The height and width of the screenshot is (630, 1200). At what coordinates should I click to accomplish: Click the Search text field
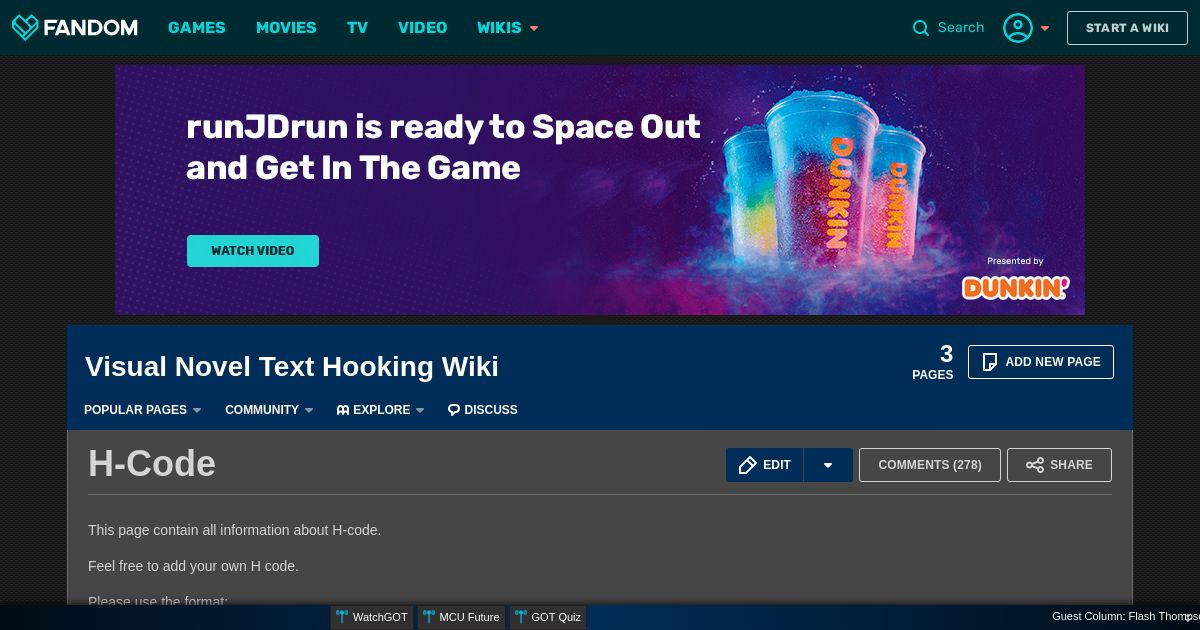click(961, 28)
